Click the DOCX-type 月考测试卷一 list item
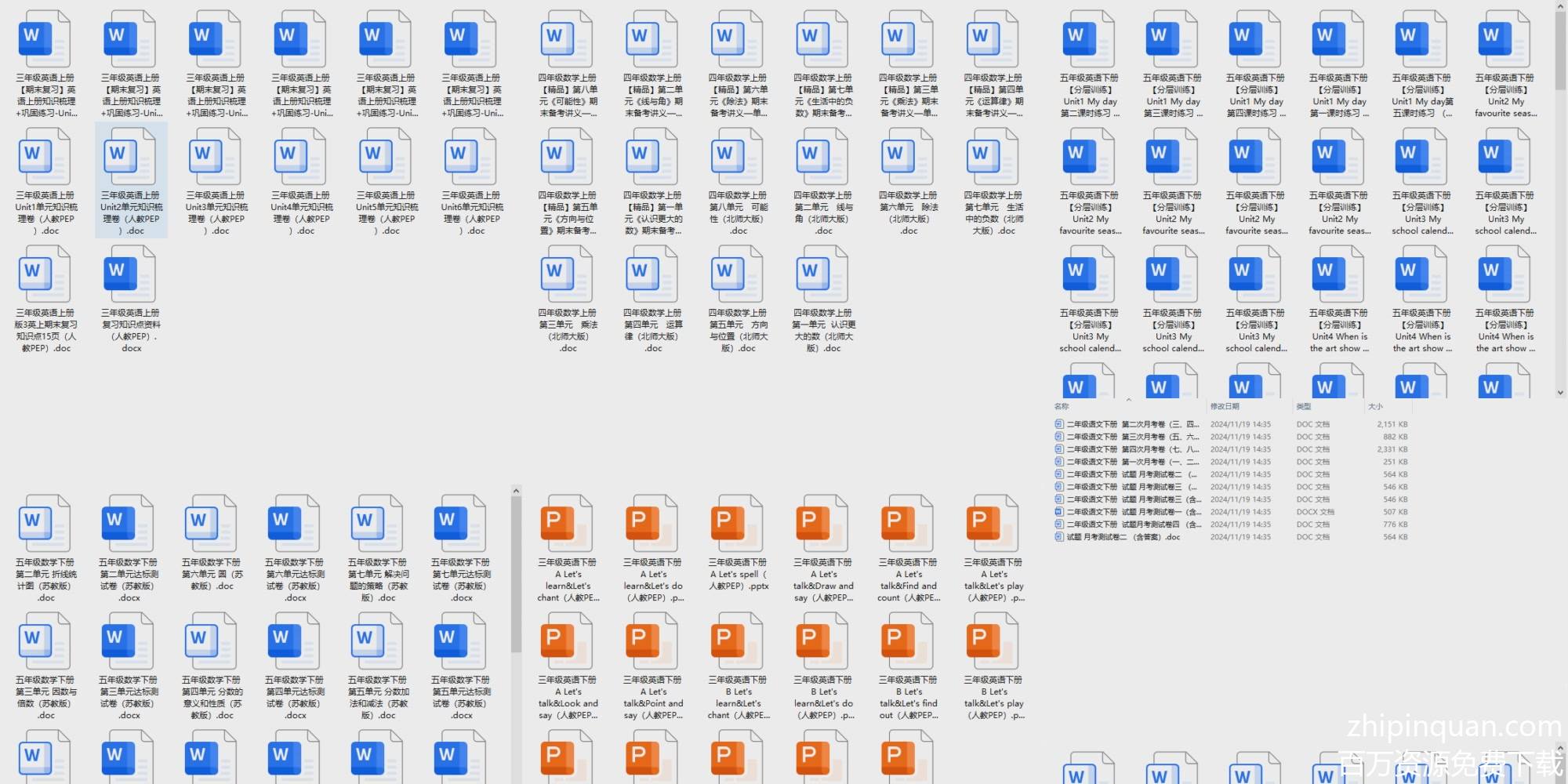 tap(1129, 512)
